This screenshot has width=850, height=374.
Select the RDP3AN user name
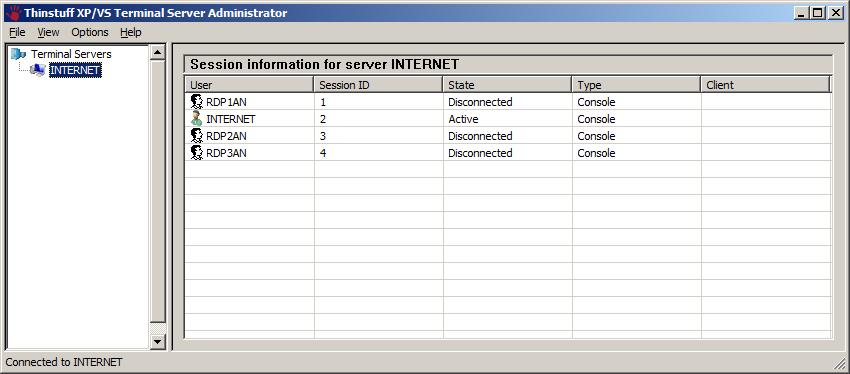(x=226, y=153)
